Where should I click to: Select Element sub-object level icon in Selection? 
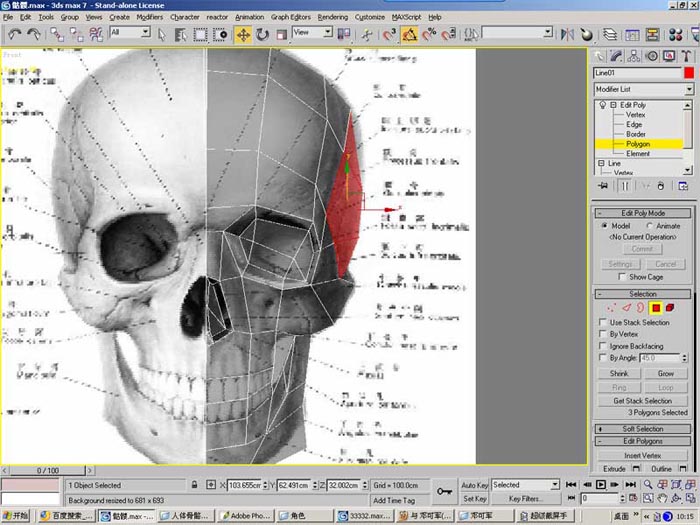[670, 308]
